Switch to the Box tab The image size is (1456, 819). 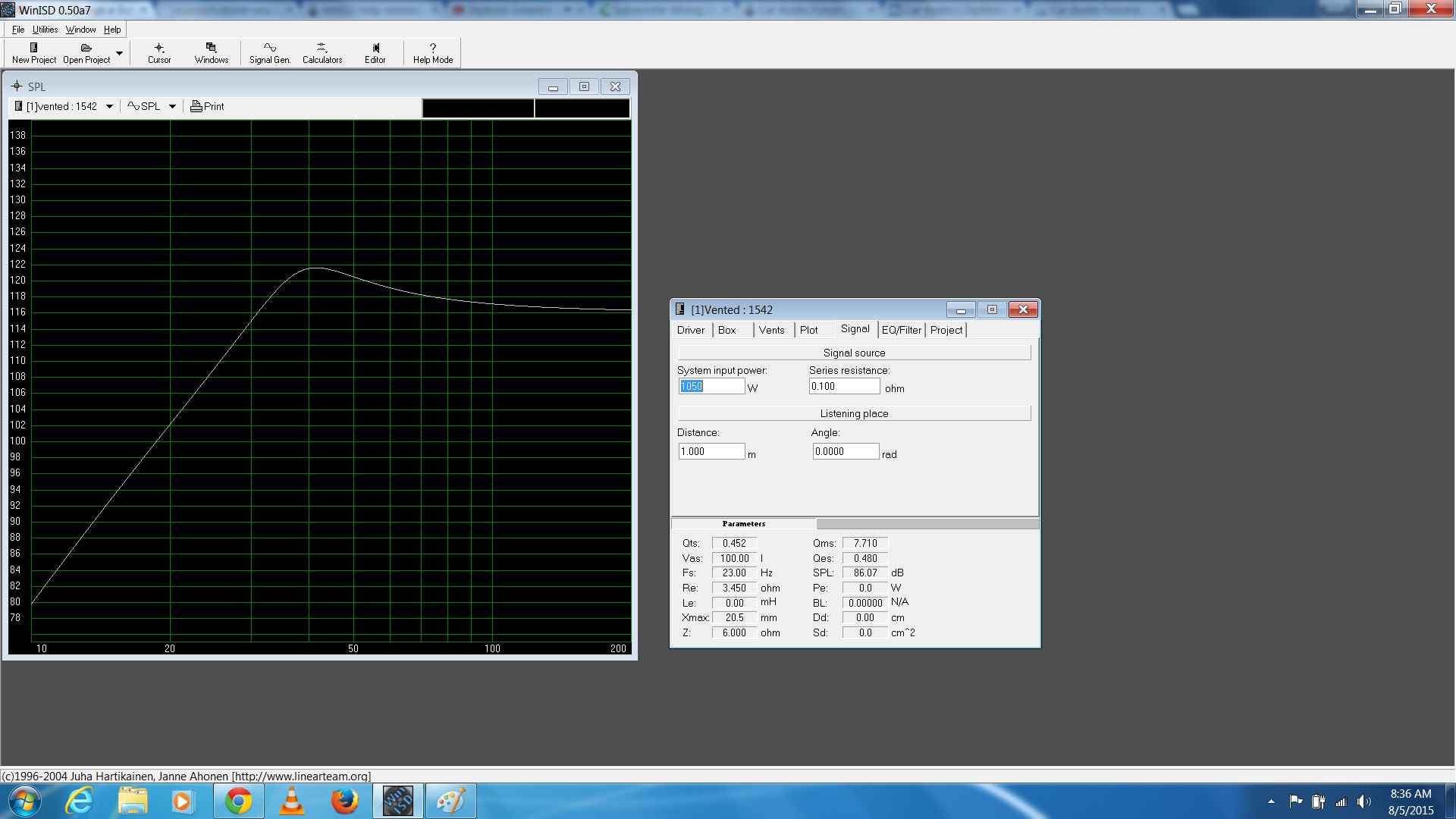[x=726, y=330]
